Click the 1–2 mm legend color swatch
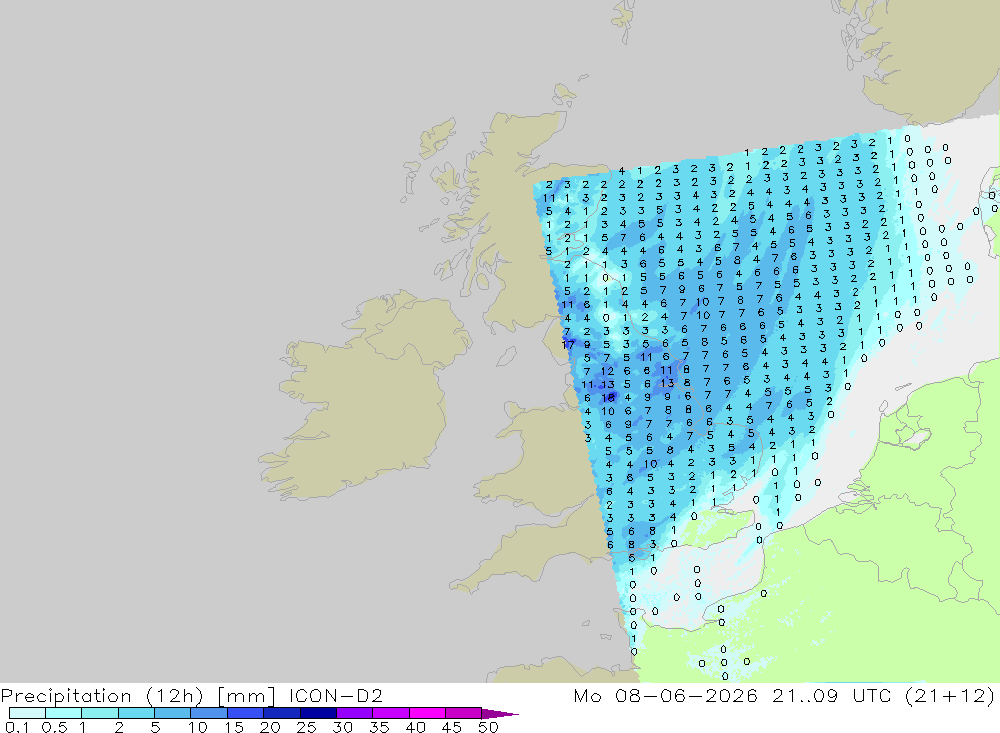This screenshot has width=1000, height=733. click(x=99, y=713)
